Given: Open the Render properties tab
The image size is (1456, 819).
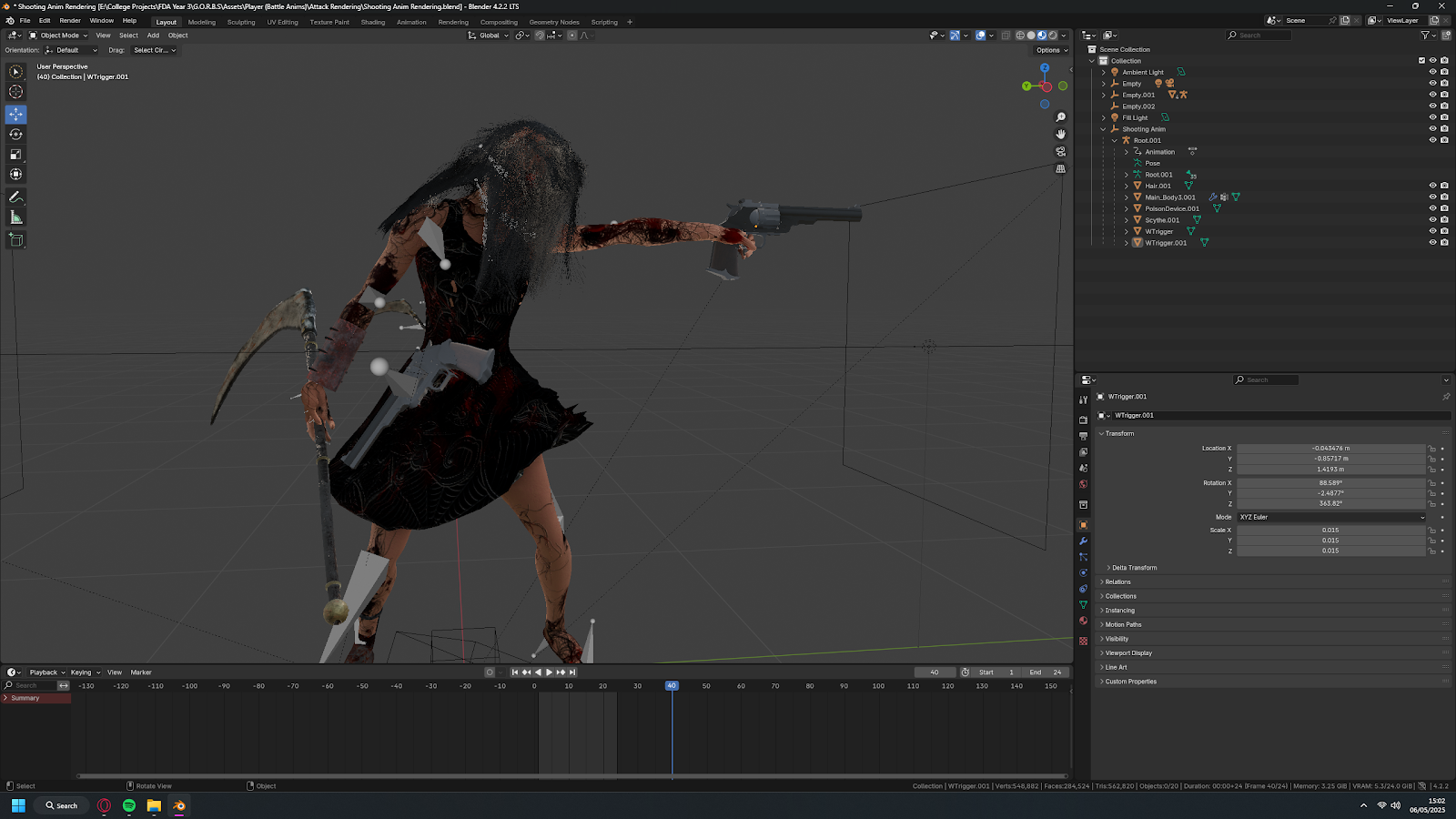Looking at the screenshot, I should [1083, 420].
